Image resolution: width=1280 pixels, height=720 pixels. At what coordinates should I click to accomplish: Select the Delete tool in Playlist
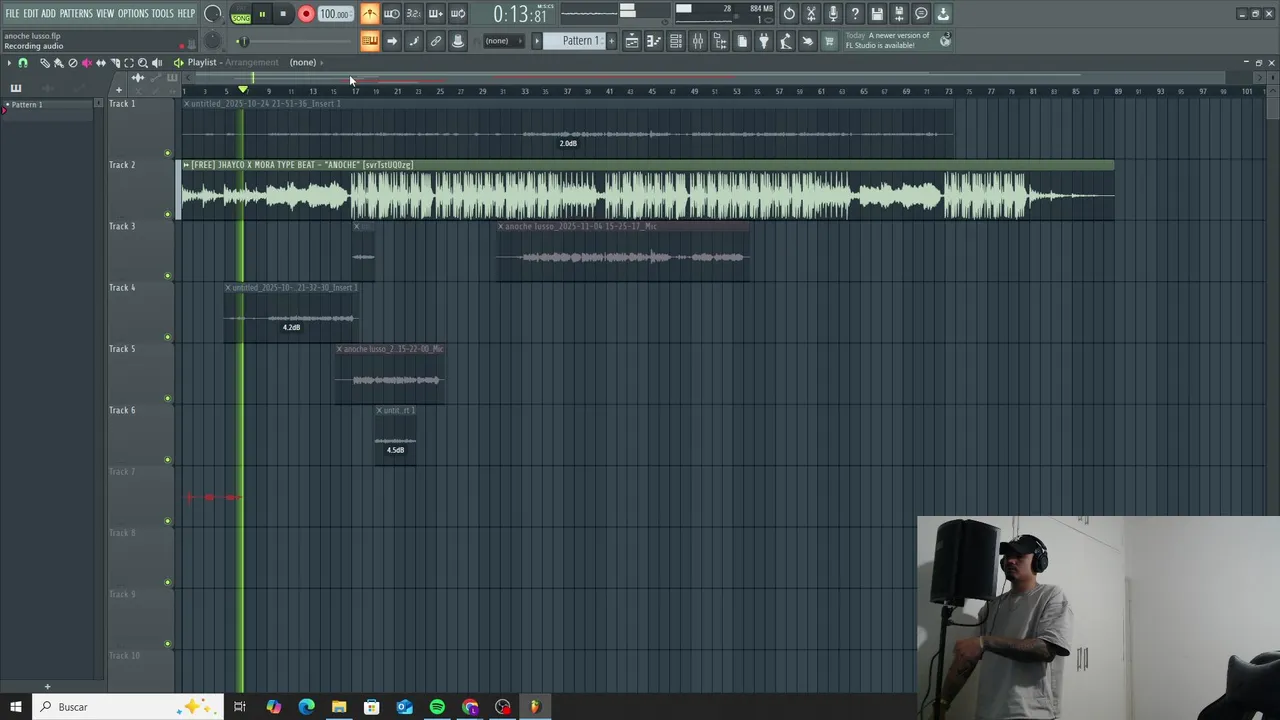coord(73,63)
